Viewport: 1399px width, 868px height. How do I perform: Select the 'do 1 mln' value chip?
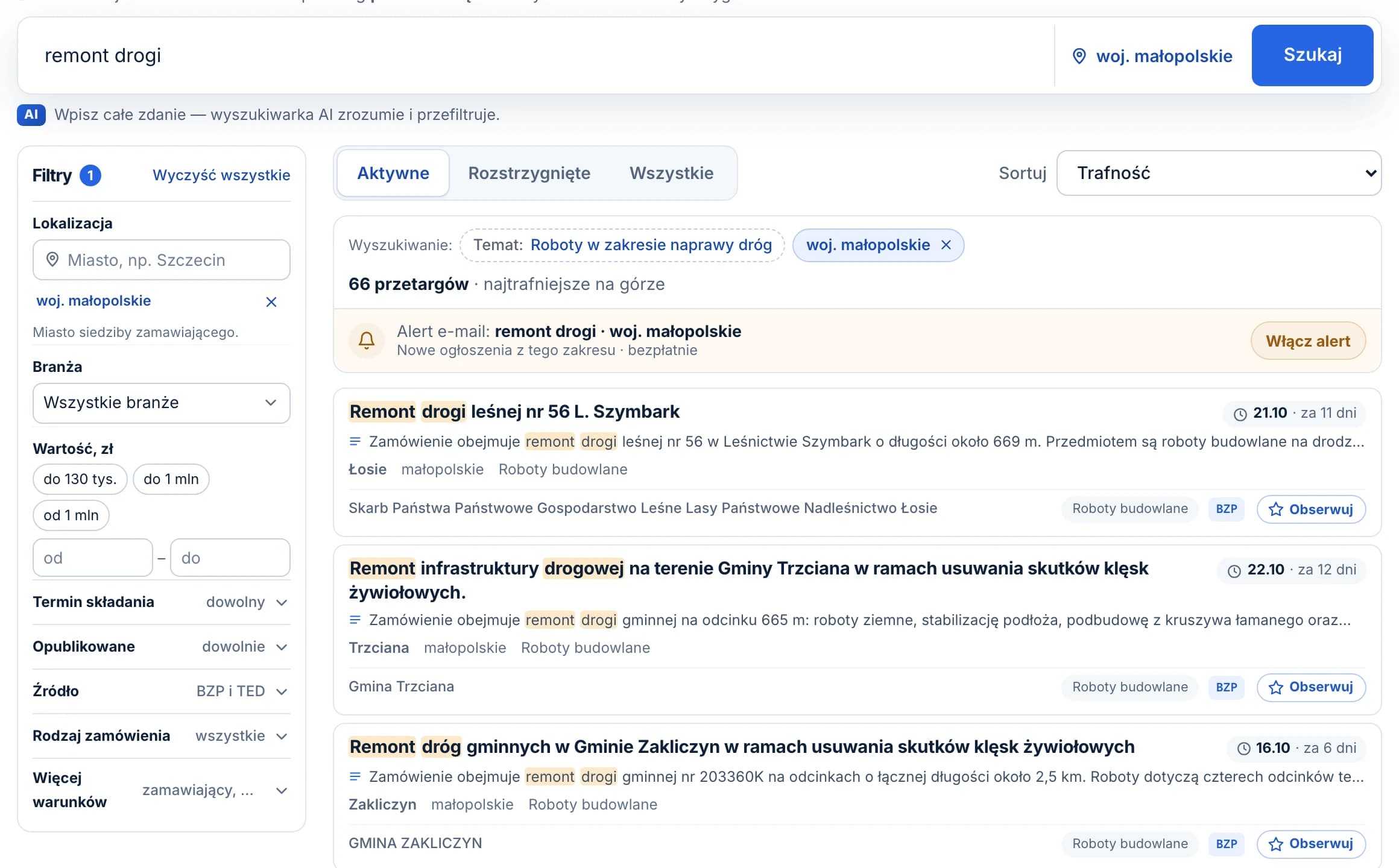click(x=171, y=479)
